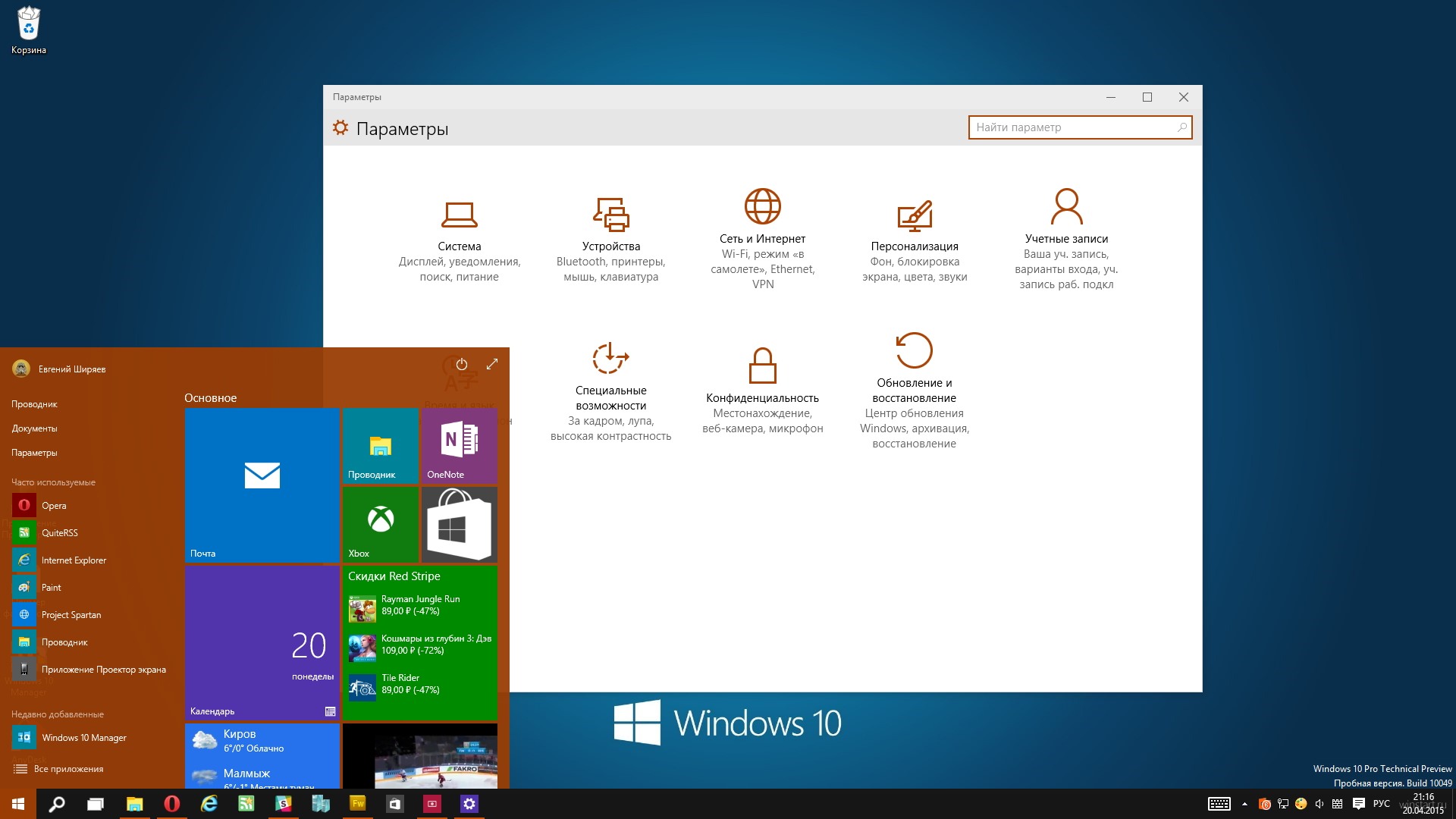
Task: Open the Система settings category
Action: click(x=459, y=242)
